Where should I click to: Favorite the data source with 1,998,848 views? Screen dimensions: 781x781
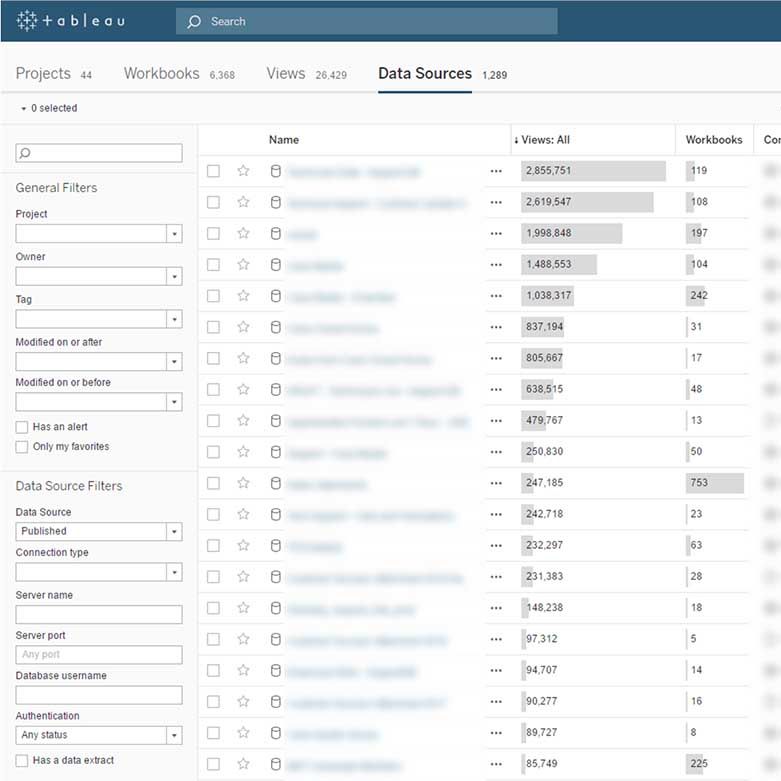coord(243,233)
